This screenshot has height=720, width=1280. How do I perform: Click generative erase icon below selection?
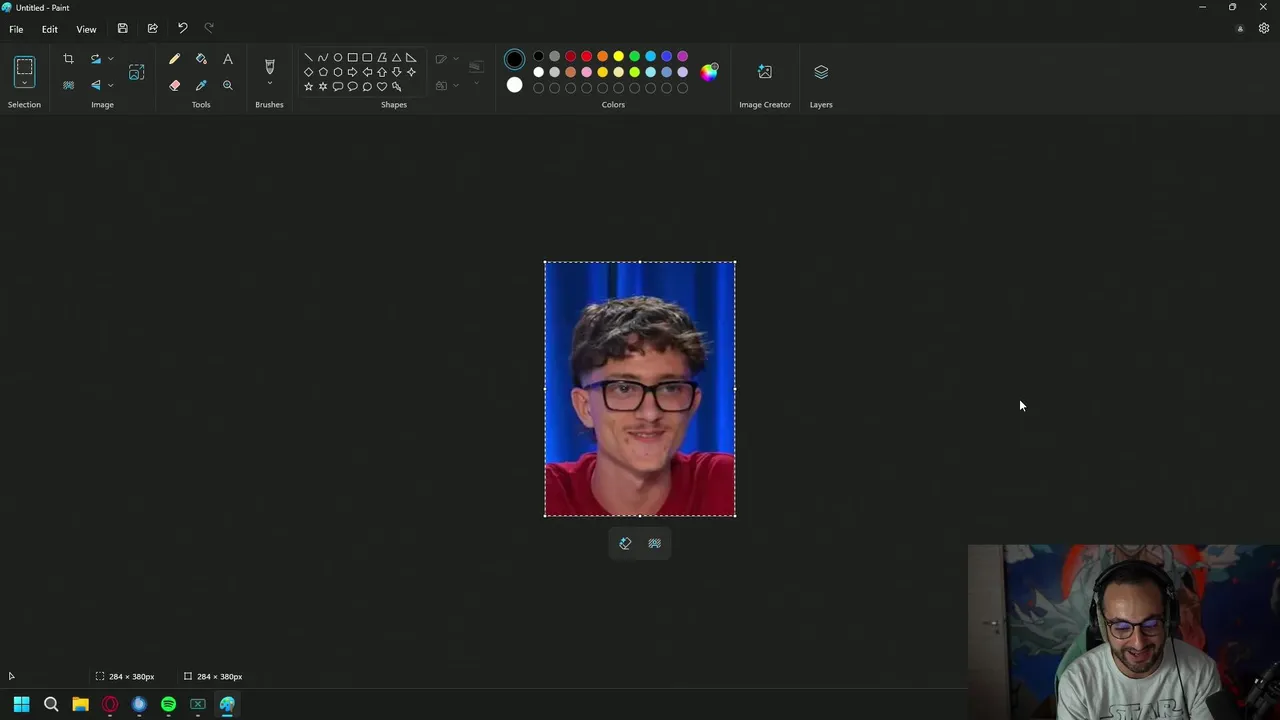(625, 543)
